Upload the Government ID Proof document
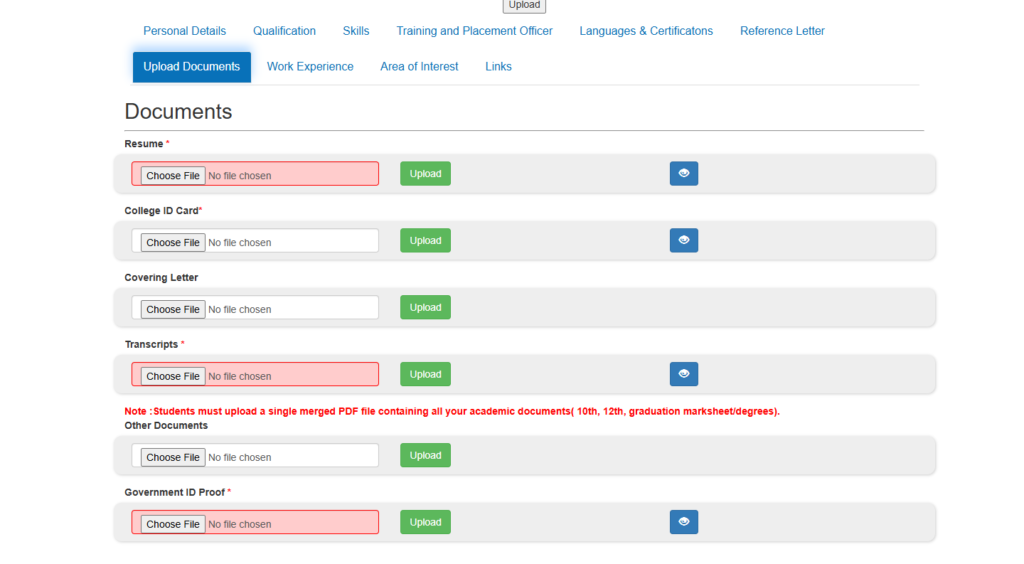 point(425,522)
